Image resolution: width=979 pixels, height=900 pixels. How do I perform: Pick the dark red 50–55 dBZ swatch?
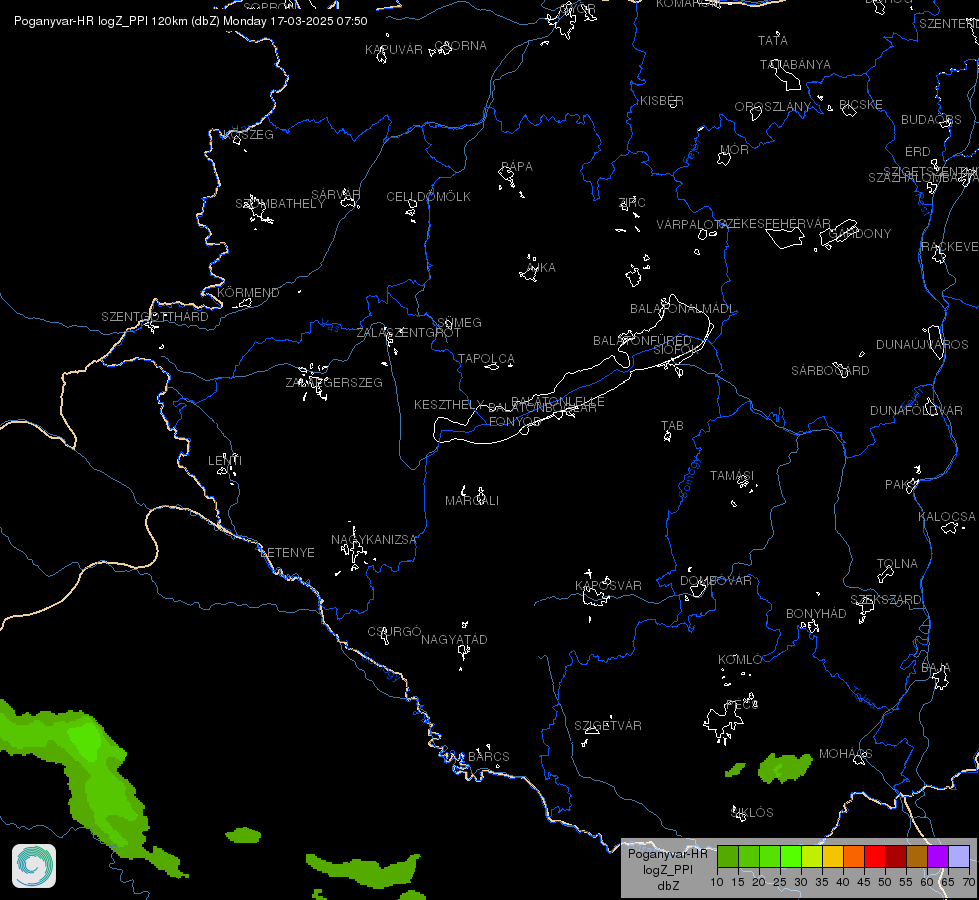[896, 856]
